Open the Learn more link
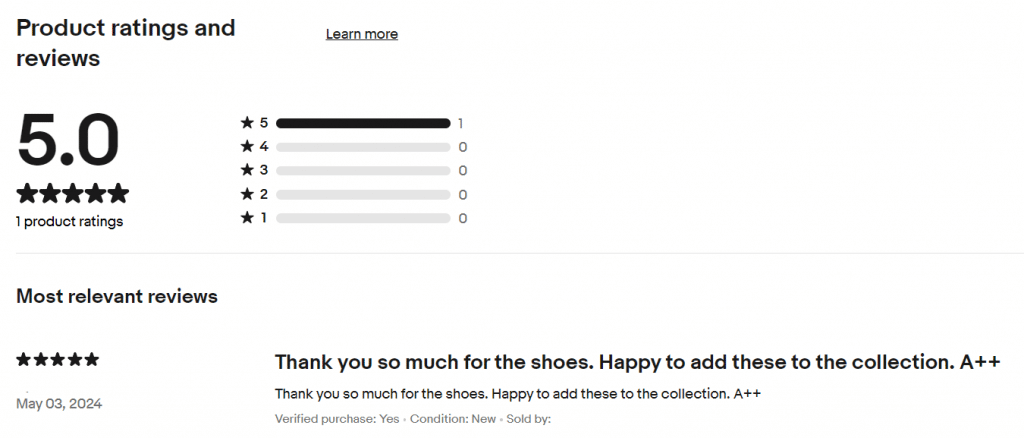Viewport: 1024px width, 438px height. click(x=362, y=34)
